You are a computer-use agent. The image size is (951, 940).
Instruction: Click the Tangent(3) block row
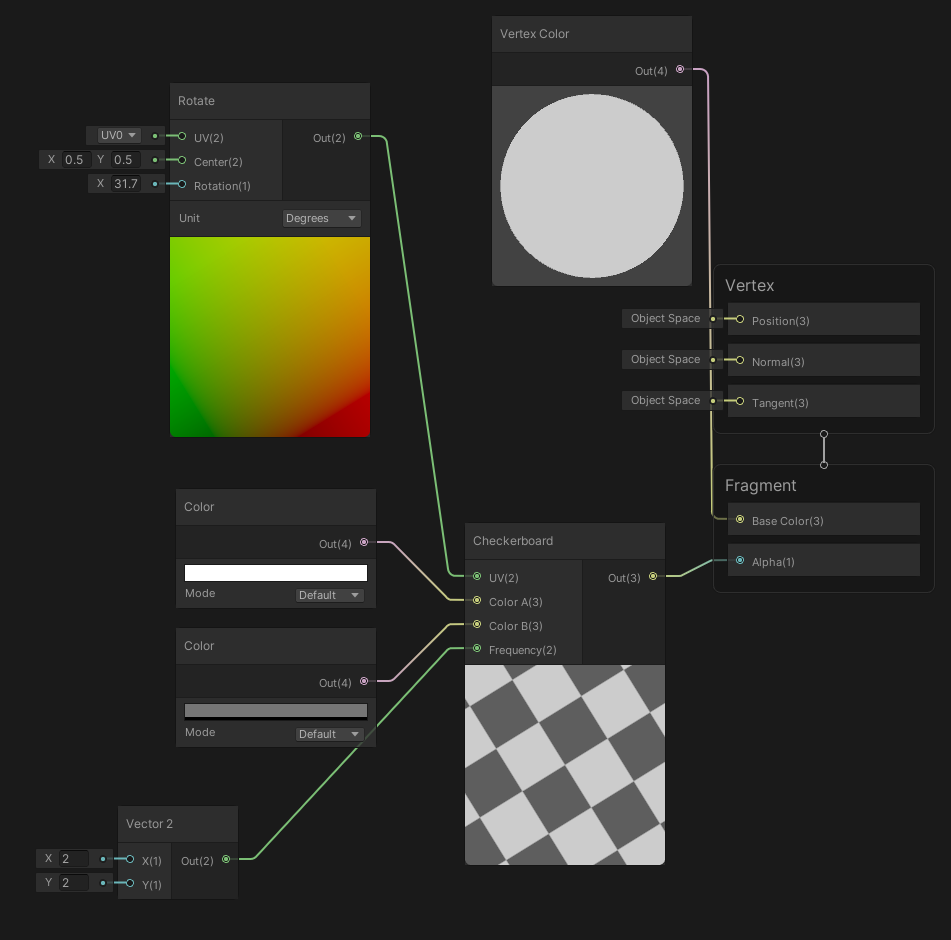tap(824, 401)
